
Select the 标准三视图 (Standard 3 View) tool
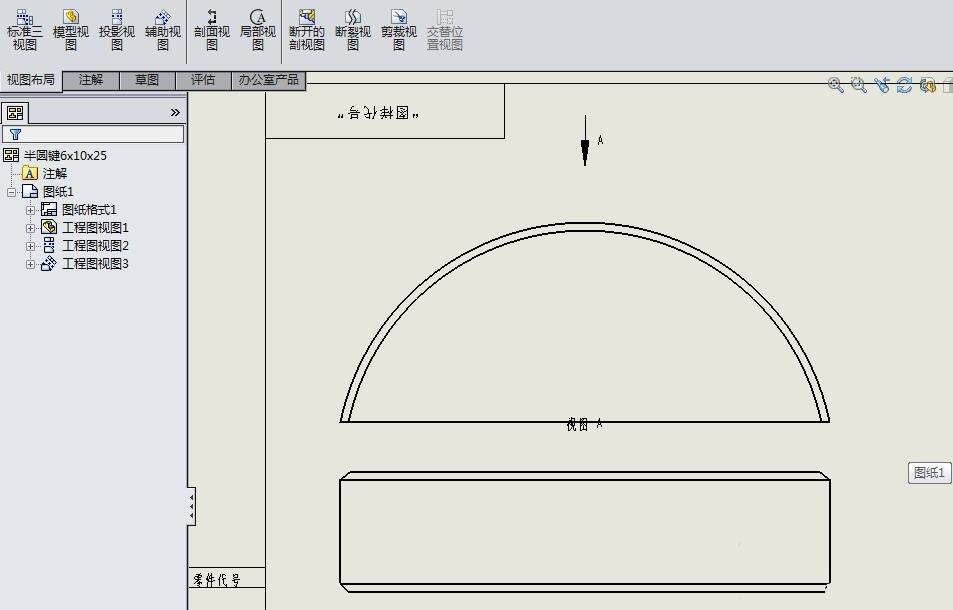coord(25,30)
